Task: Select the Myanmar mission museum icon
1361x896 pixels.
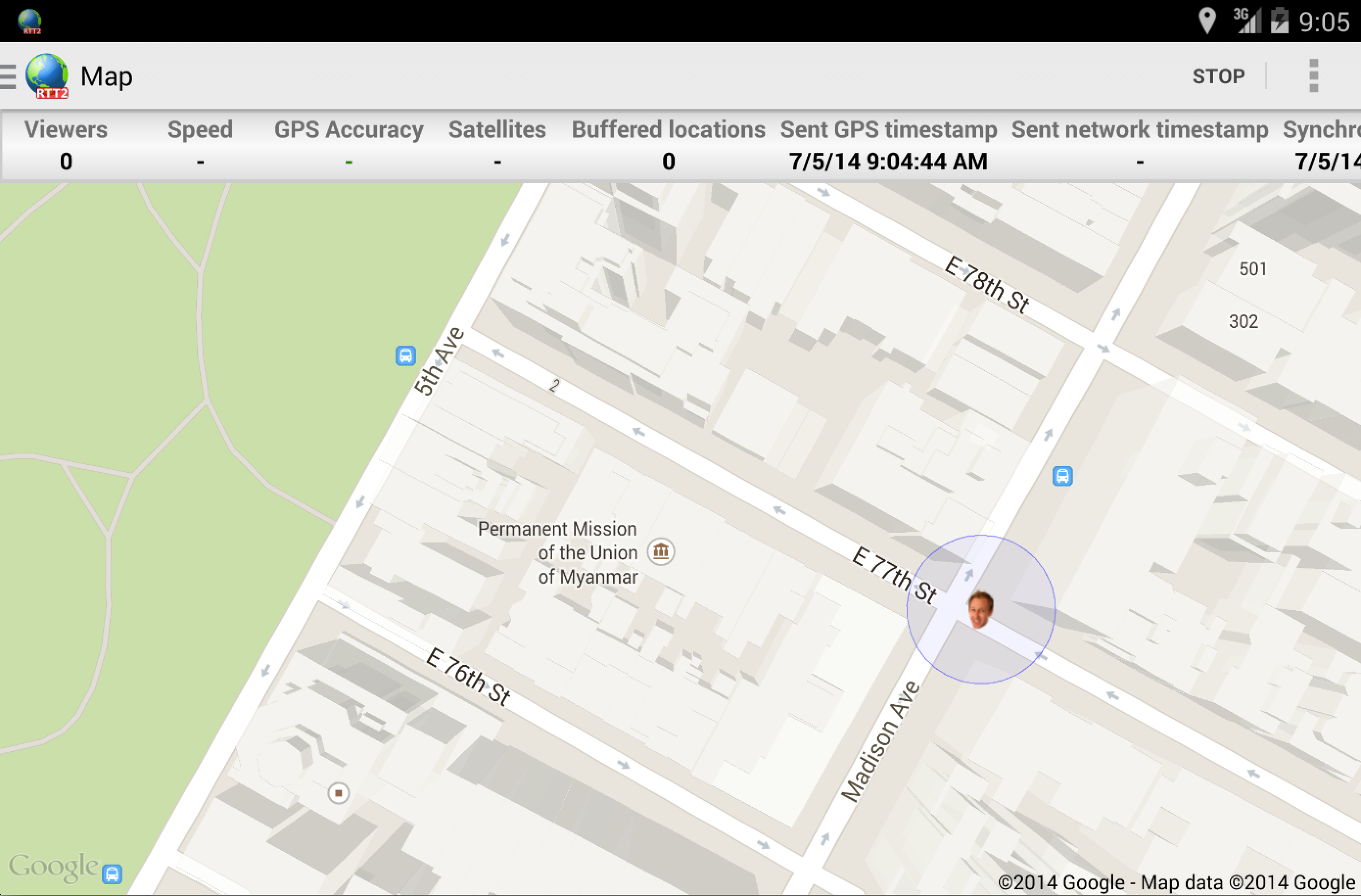Action: [660, 552]
